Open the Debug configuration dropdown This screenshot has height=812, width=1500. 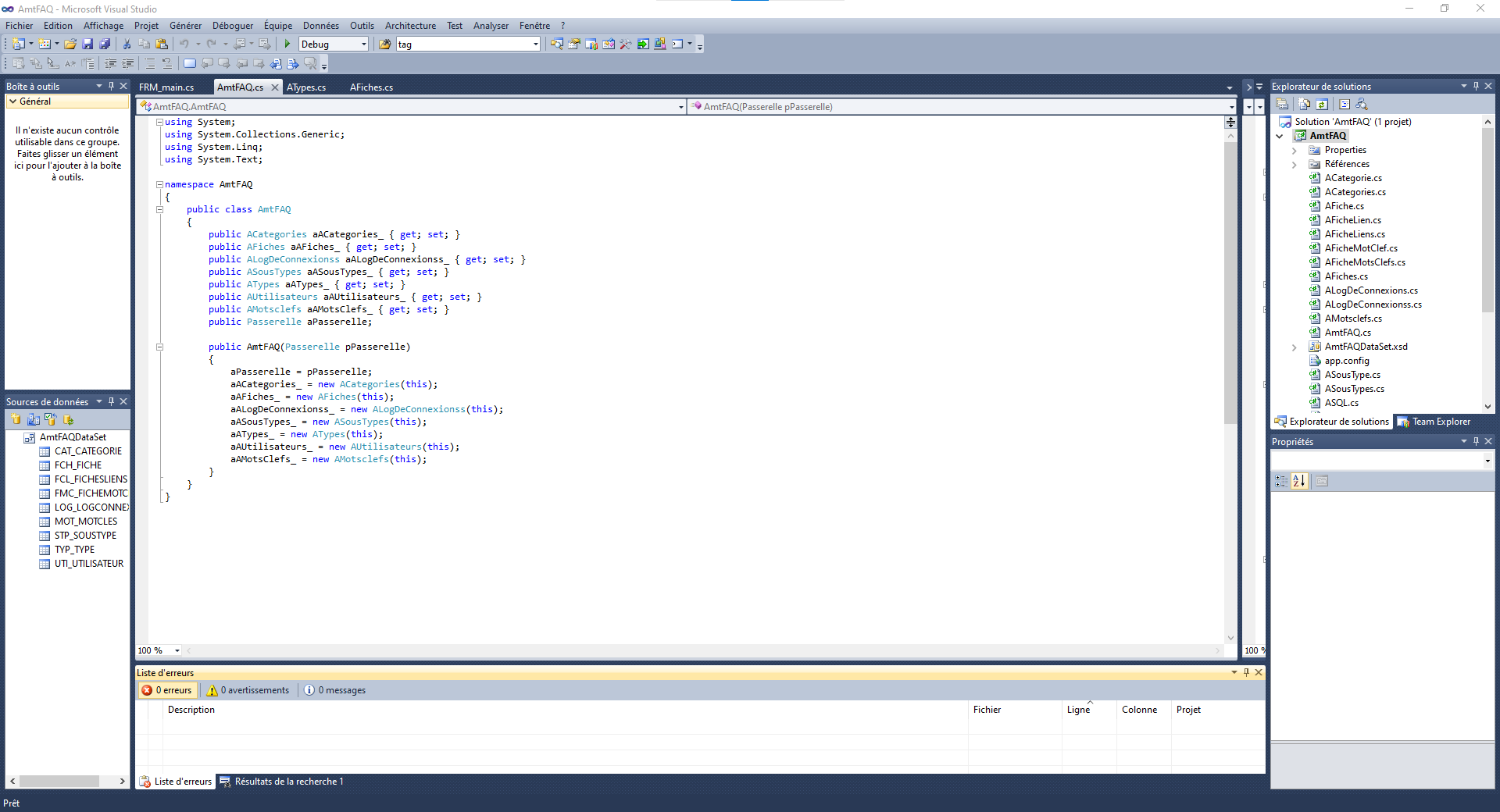pos(362,44)
